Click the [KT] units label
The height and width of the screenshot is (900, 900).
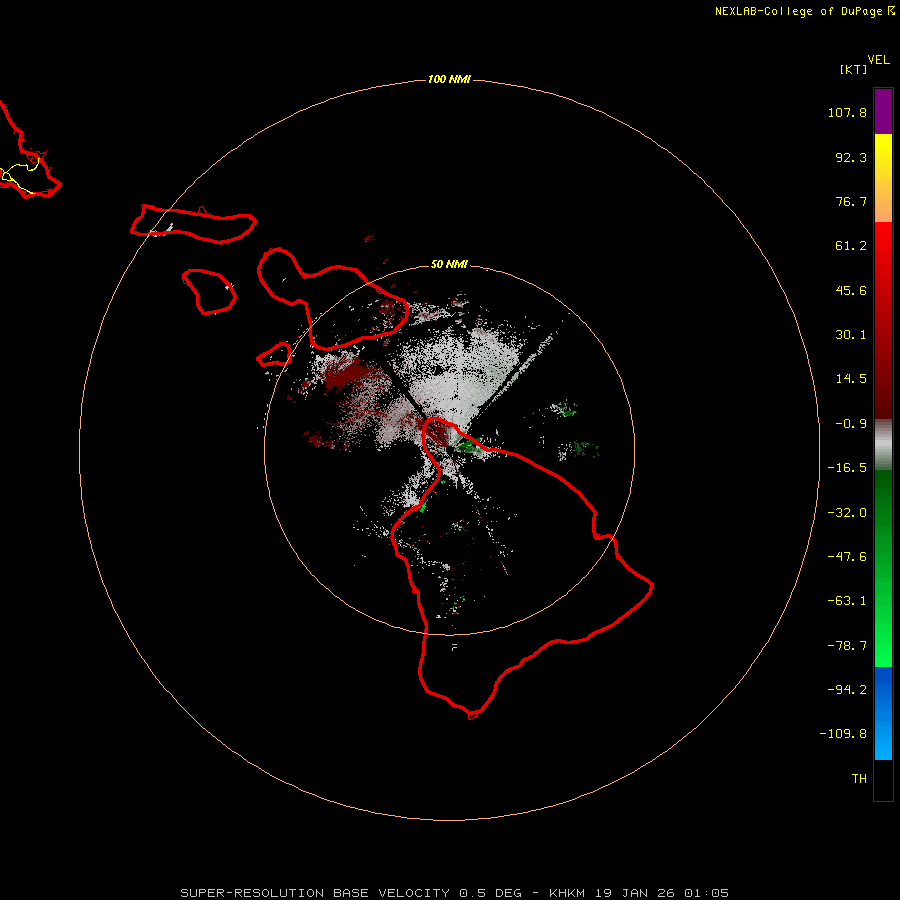click(x=853, y=69)
